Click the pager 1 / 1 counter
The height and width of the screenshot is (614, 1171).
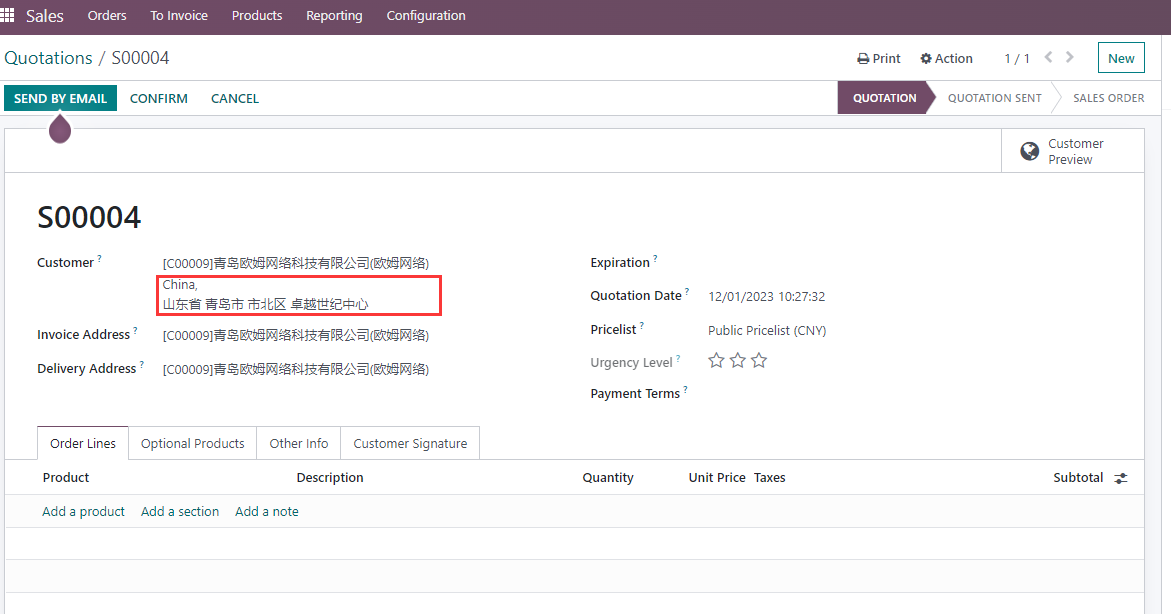tap(1016, 58)
